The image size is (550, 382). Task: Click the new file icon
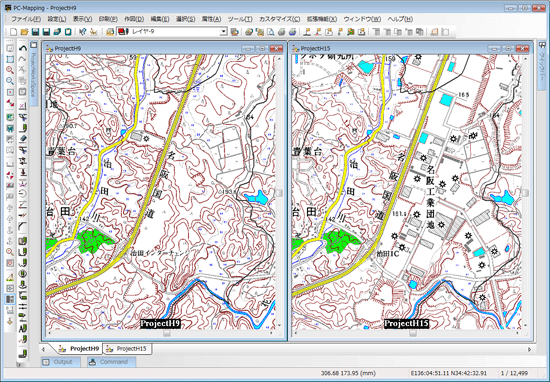(x=13, y=32)
